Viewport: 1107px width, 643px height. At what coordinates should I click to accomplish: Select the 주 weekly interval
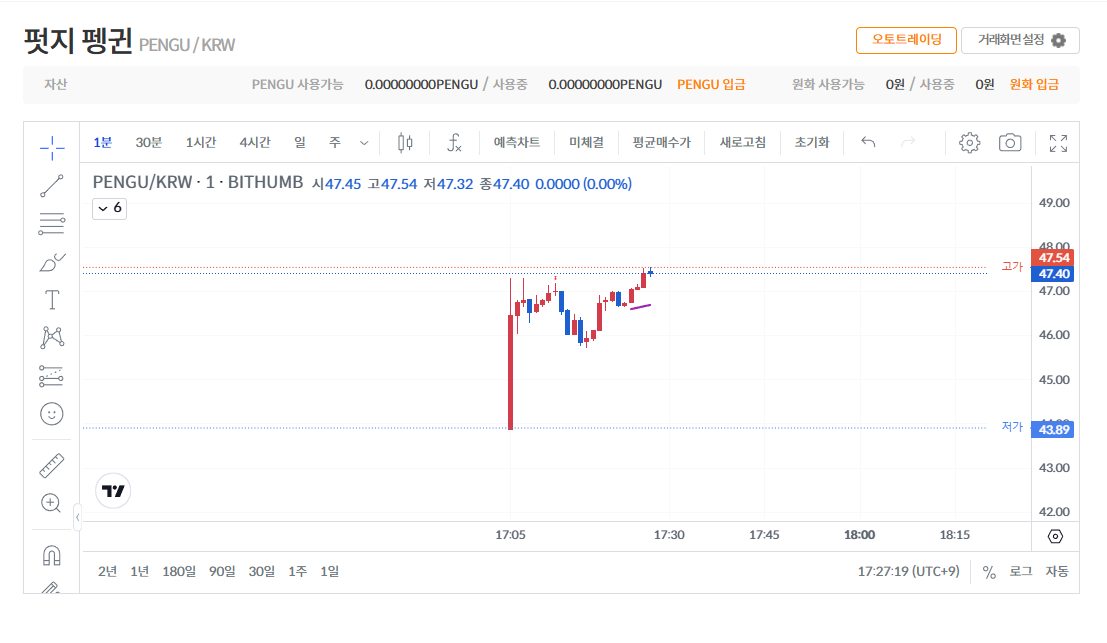(335, 143)
